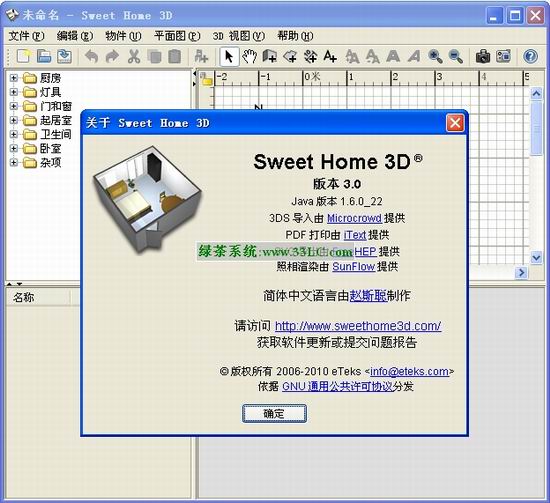Open the http://www.sweethome3d.com/ link
This screenshot has width=550, height=503.
(358, 326)
